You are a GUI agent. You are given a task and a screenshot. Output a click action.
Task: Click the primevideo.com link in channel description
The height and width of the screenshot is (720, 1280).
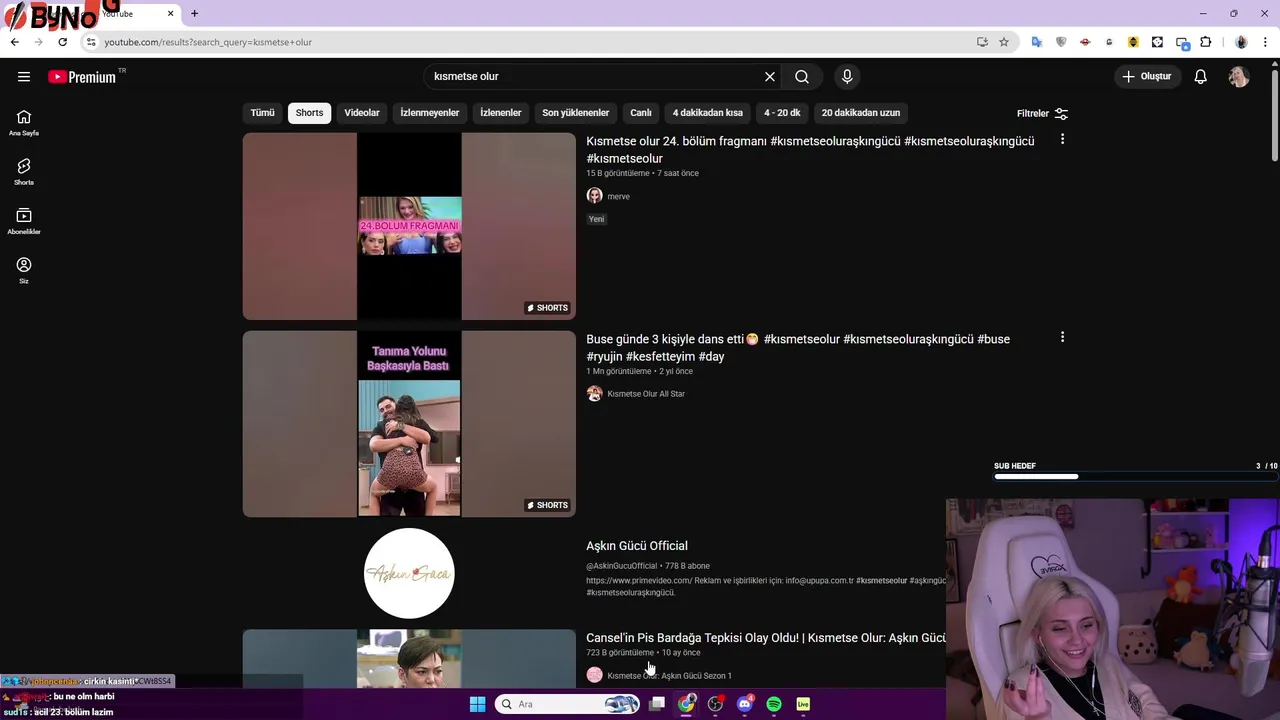[x=639, y=581]
